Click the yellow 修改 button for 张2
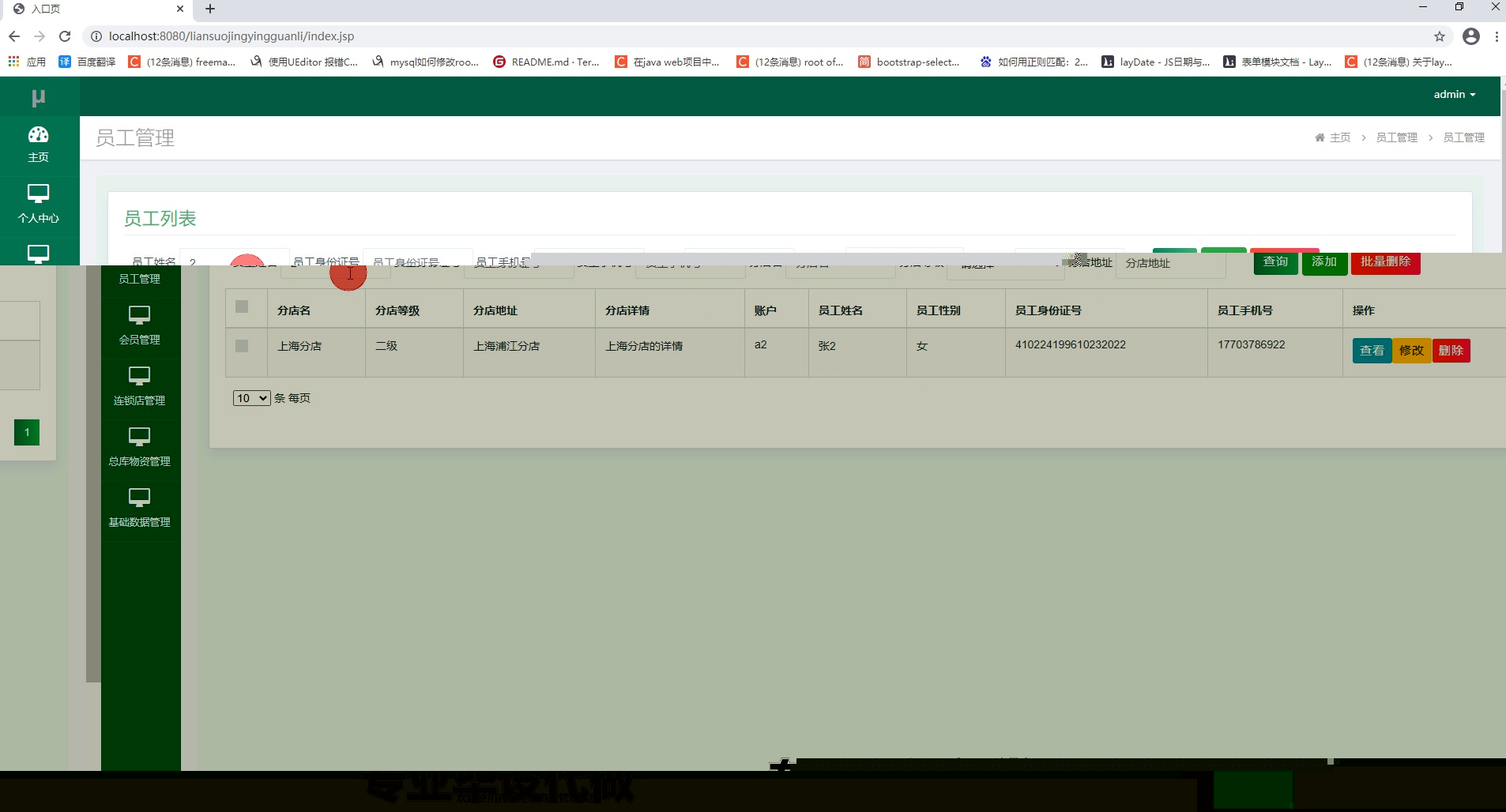 1412,350
